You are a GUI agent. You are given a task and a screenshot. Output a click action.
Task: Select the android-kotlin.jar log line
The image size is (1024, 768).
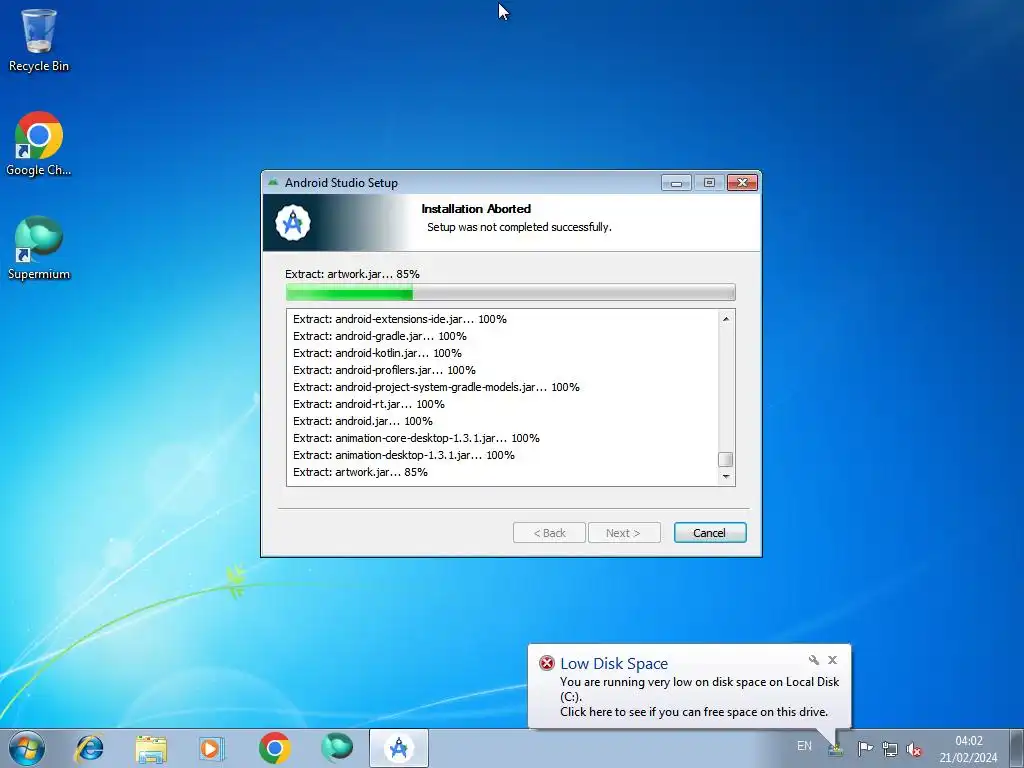(x=377, y=353)
